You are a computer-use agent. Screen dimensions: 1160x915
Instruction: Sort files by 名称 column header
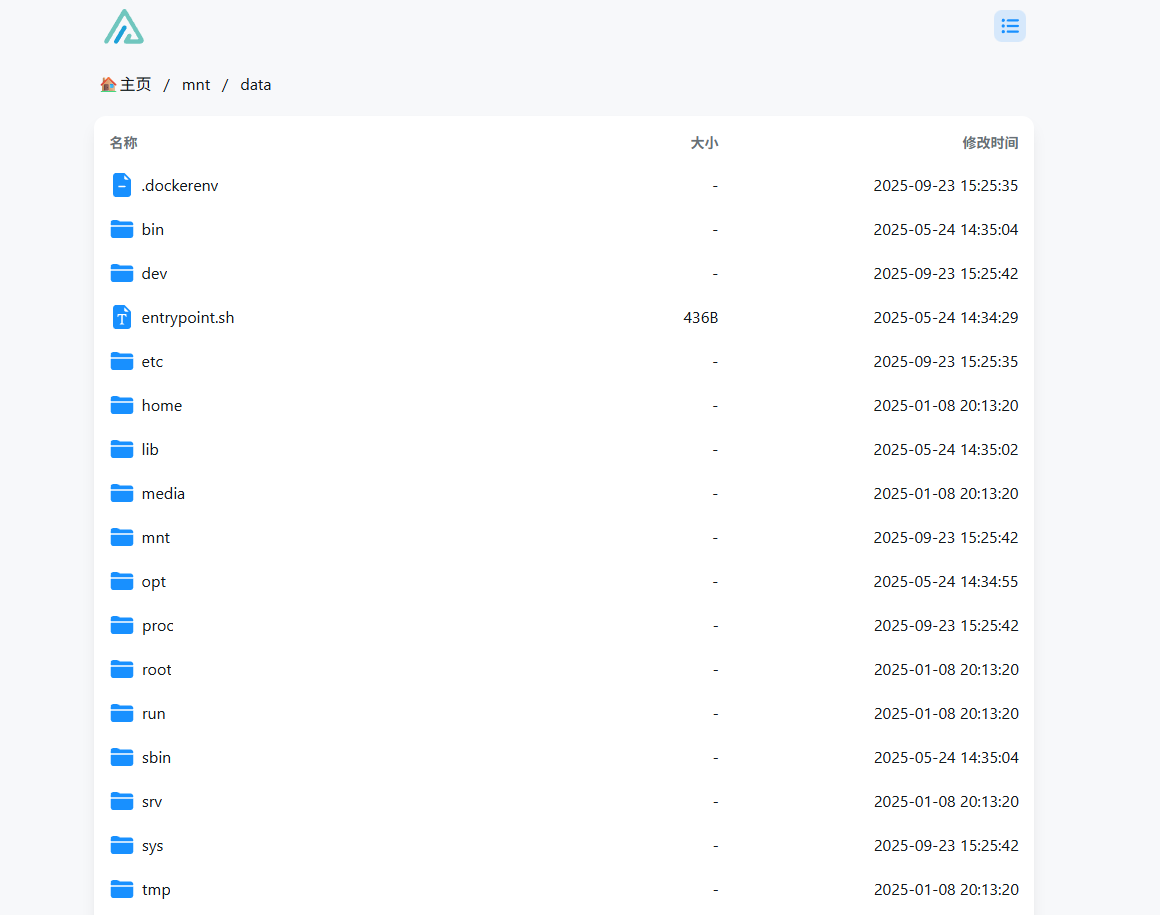(x=124, y=143)
